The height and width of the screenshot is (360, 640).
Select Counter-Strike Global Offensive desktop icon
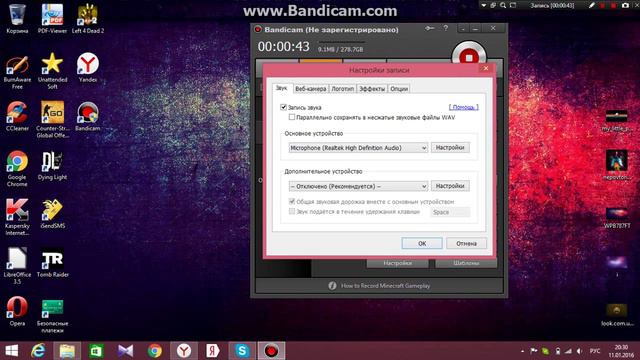pyautogui.click(x=52, y=119)
